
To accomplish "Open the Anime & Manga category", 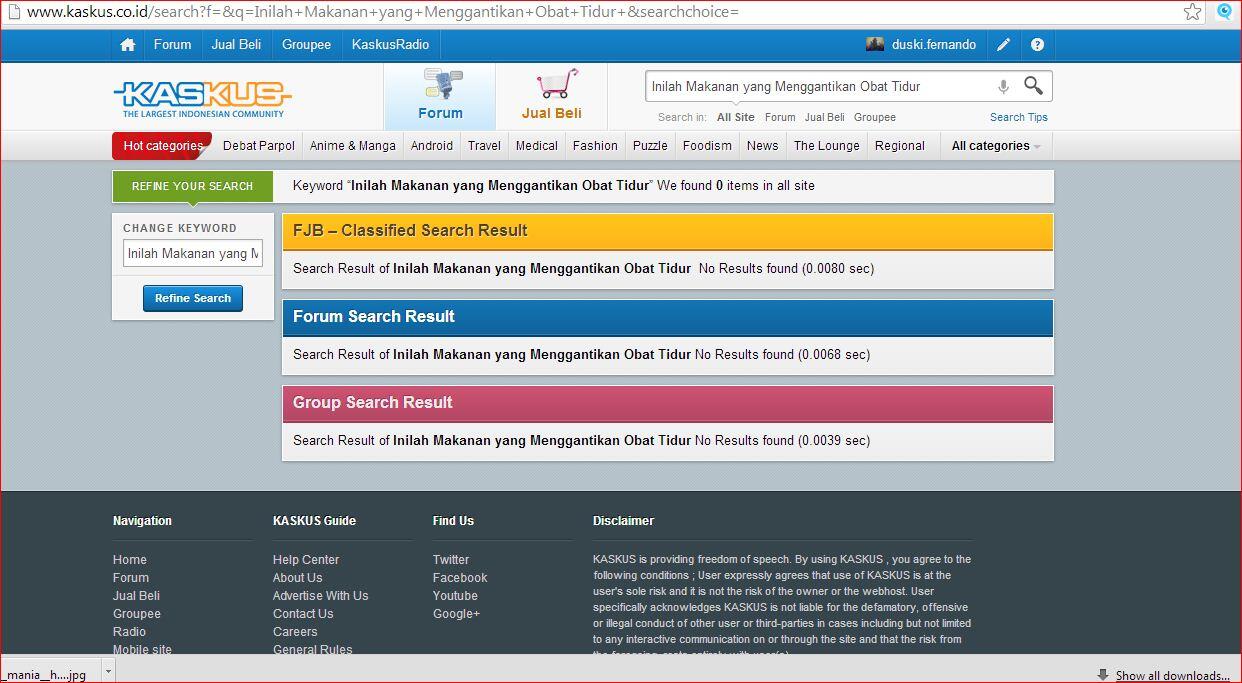I will [x=353, y=146].
